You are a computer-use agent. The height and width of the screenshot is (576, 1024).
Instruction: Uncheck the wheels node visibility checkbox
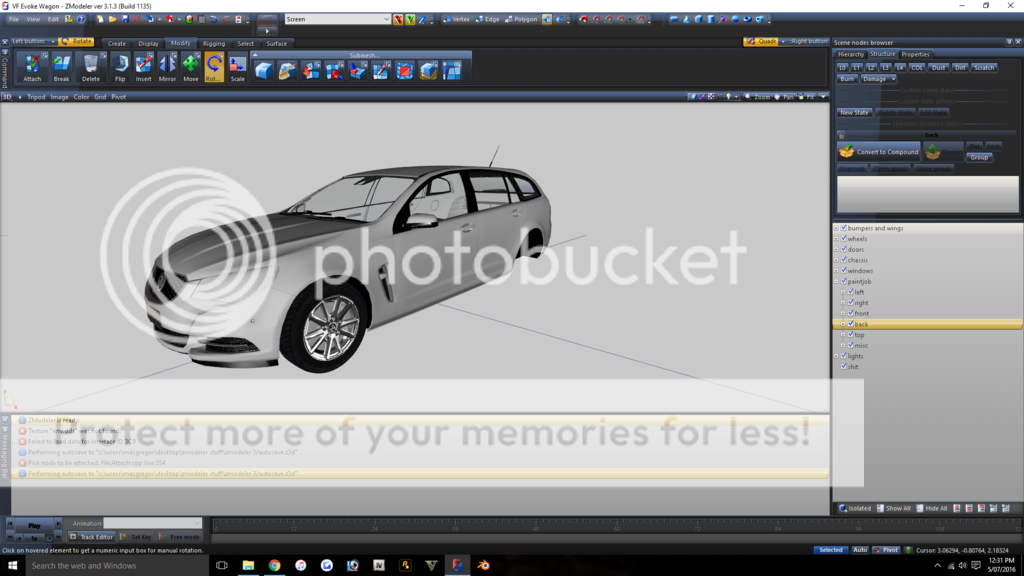(x=843, y=239)
